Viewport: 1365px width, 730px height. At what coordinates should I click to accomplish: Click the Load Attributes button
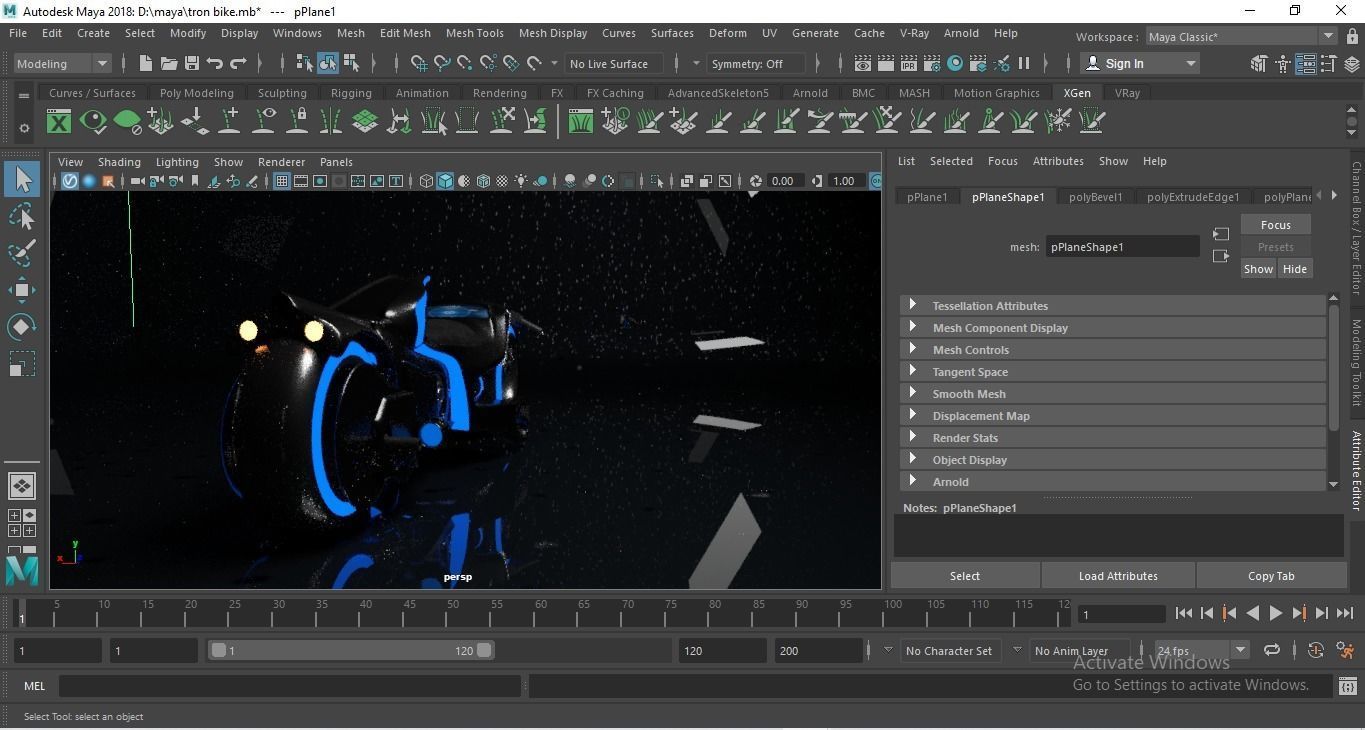(x=1118, y=576)
